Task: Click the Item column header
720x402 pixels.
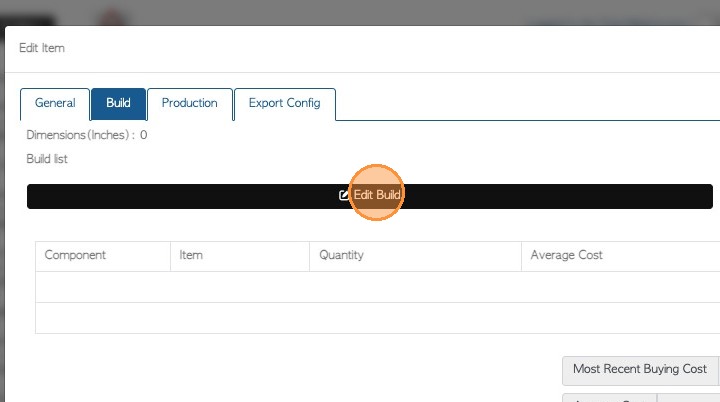Action: click(191, 256)
